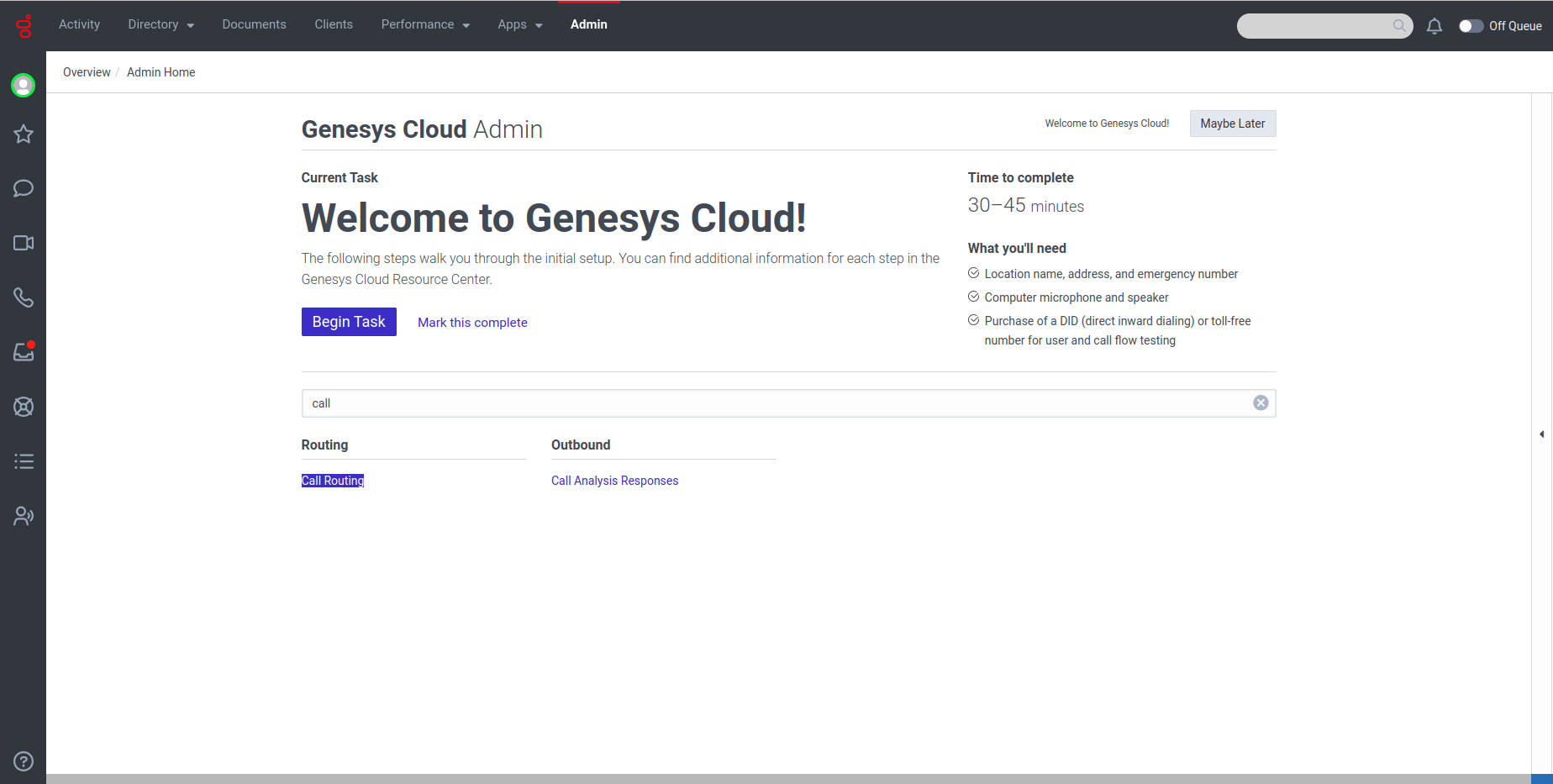Open the Inbox icon with red badge

pyautogui.click(x=24, y=351)
